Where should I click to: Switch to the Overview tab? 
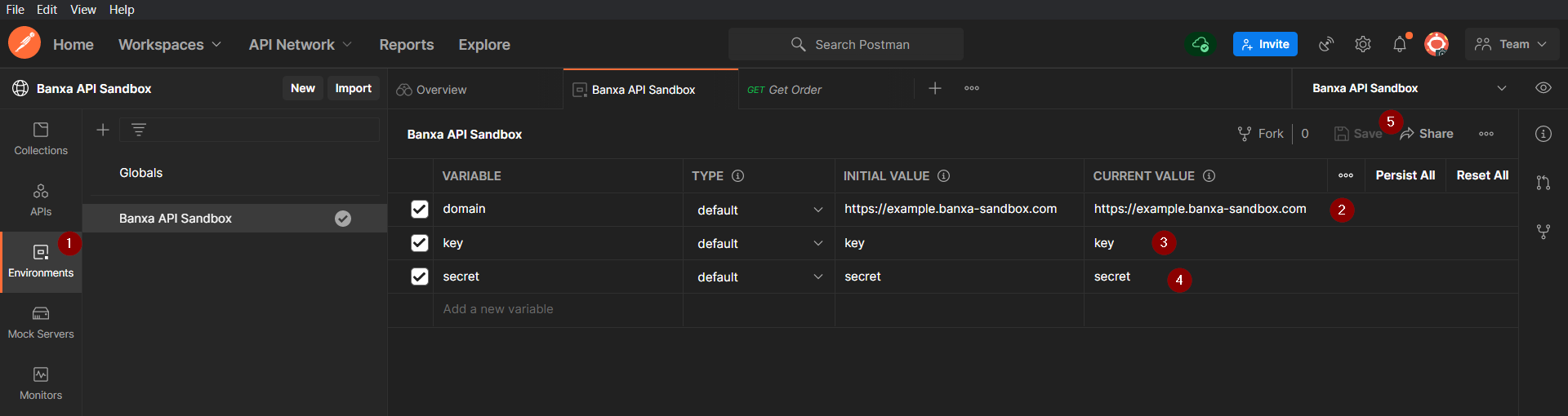click(x=474, y=89)
